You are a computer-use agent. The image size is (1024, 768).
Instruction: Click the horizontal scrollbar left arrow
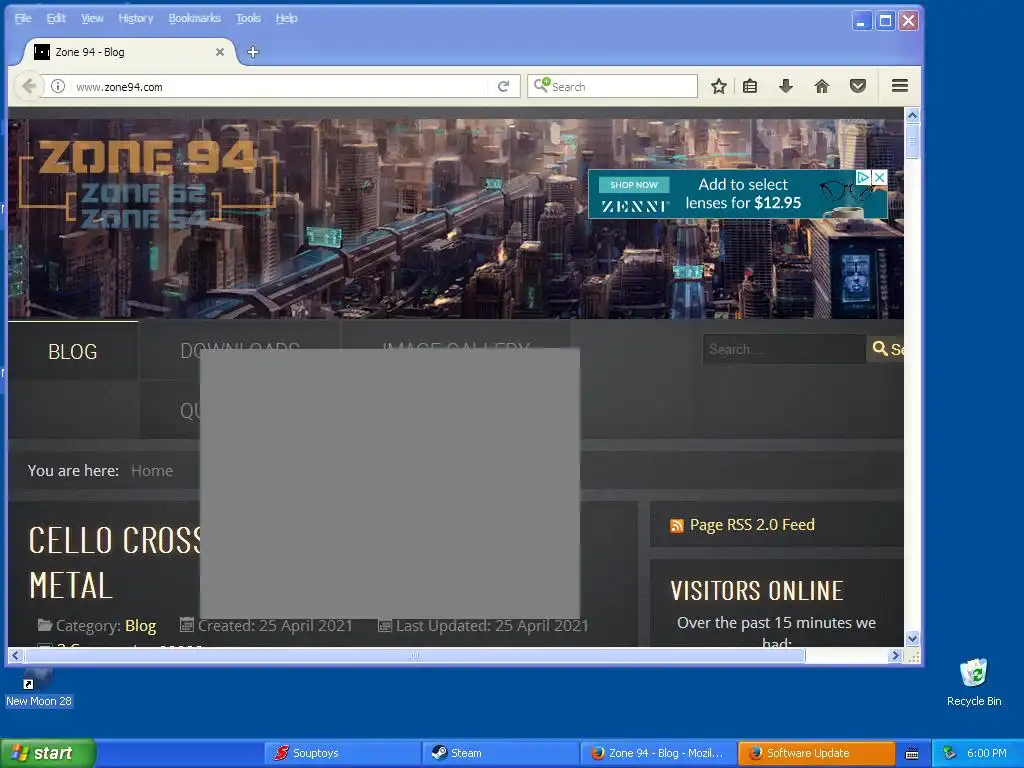coord(16,655)
